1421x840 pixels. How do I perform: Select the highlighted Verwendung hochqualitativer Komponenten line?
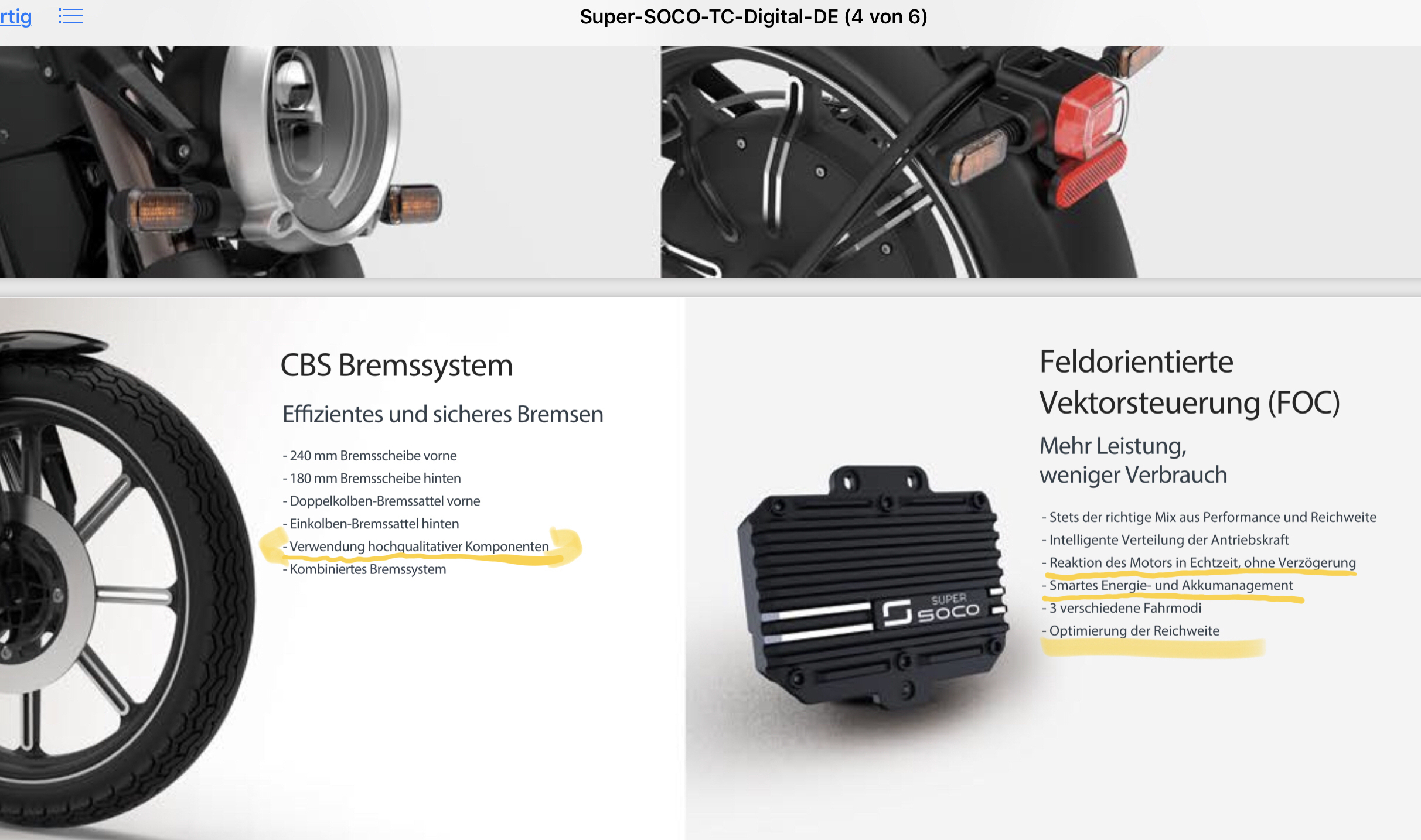[419, 547]
